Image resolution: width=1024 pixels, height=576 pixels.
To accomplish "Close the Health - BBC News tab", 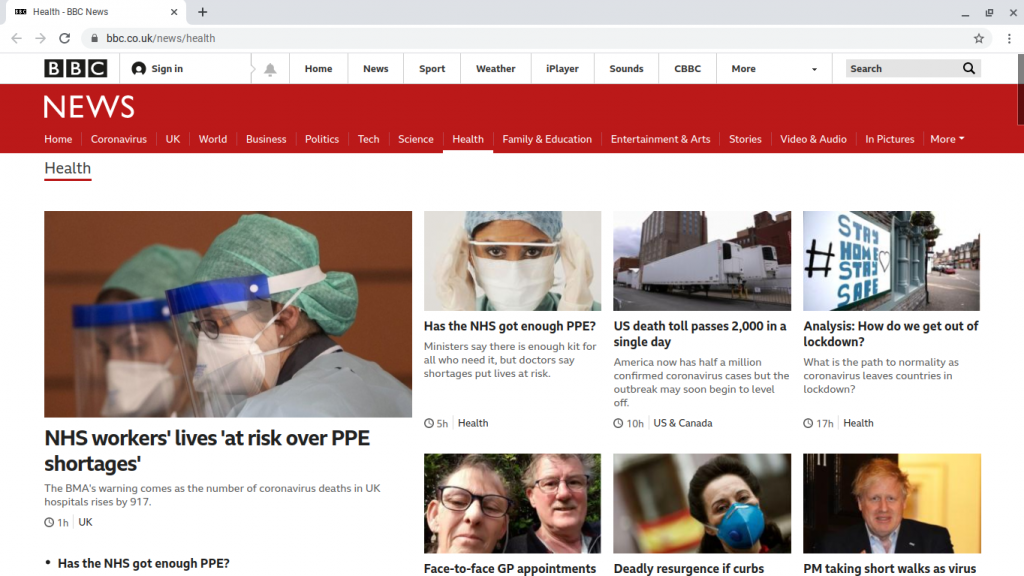I will click(x=174, y=12).
